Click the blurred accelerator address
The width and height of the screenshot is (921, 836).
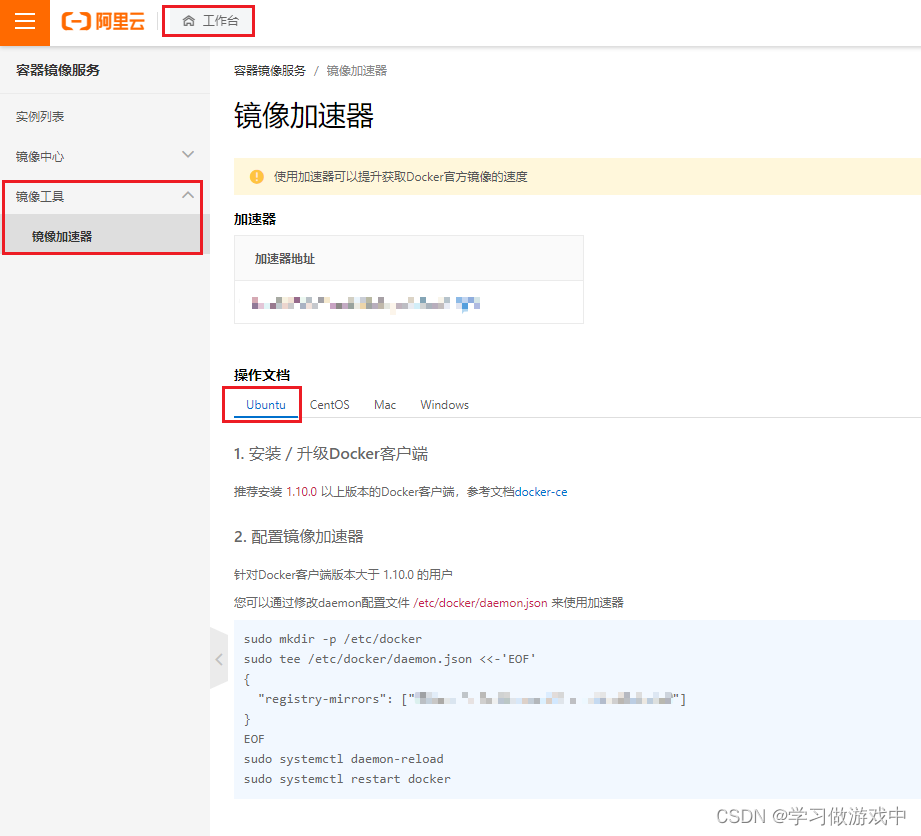[x=351, y=303]
